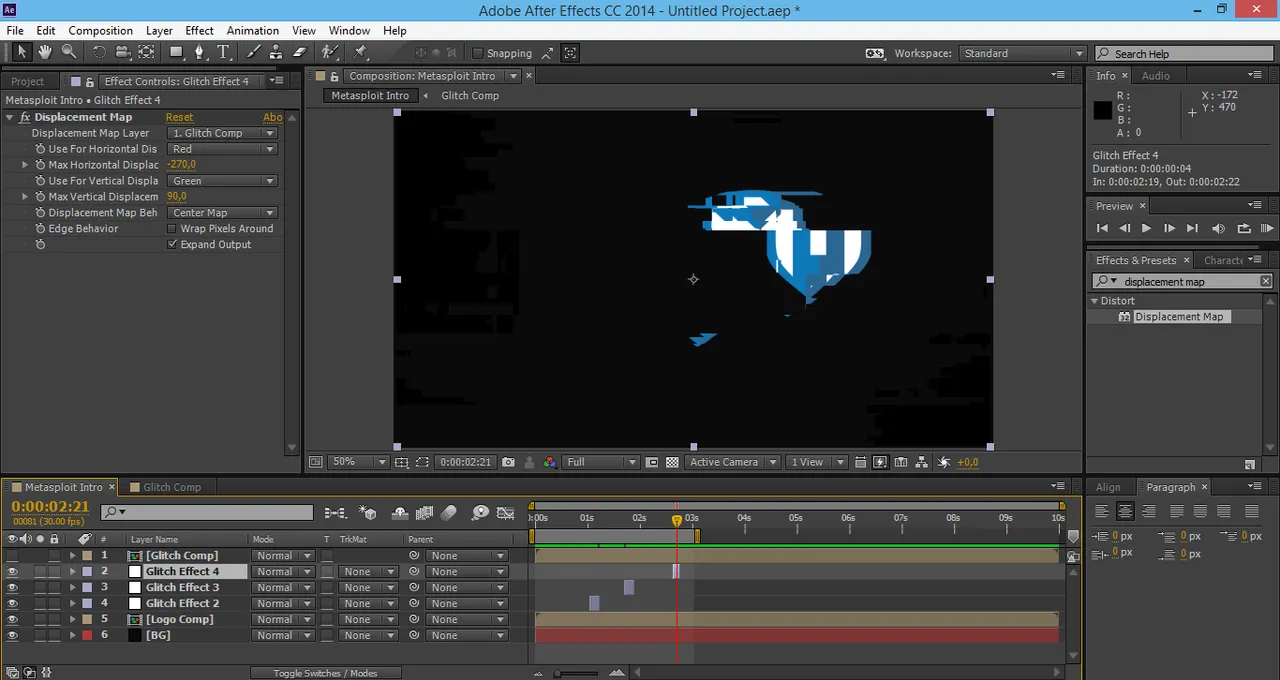Viewport: 1280px width, 680px height.
Task: Hide the Glitch Effect 2 layer
Action: pos(12,604)
